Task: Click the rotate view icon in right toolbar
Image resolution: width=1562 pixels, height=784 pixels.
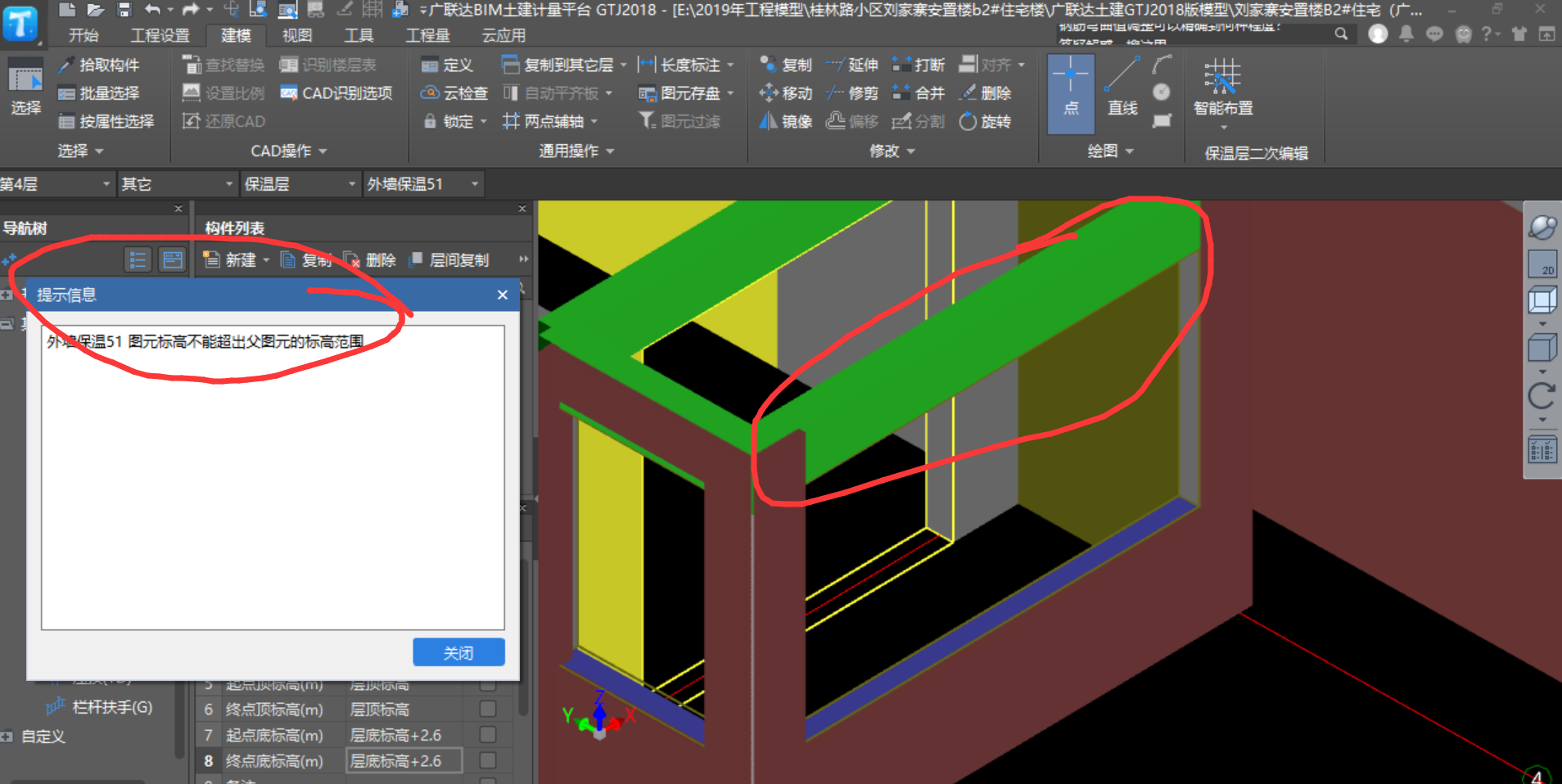Action: (x=1542, y=396)
